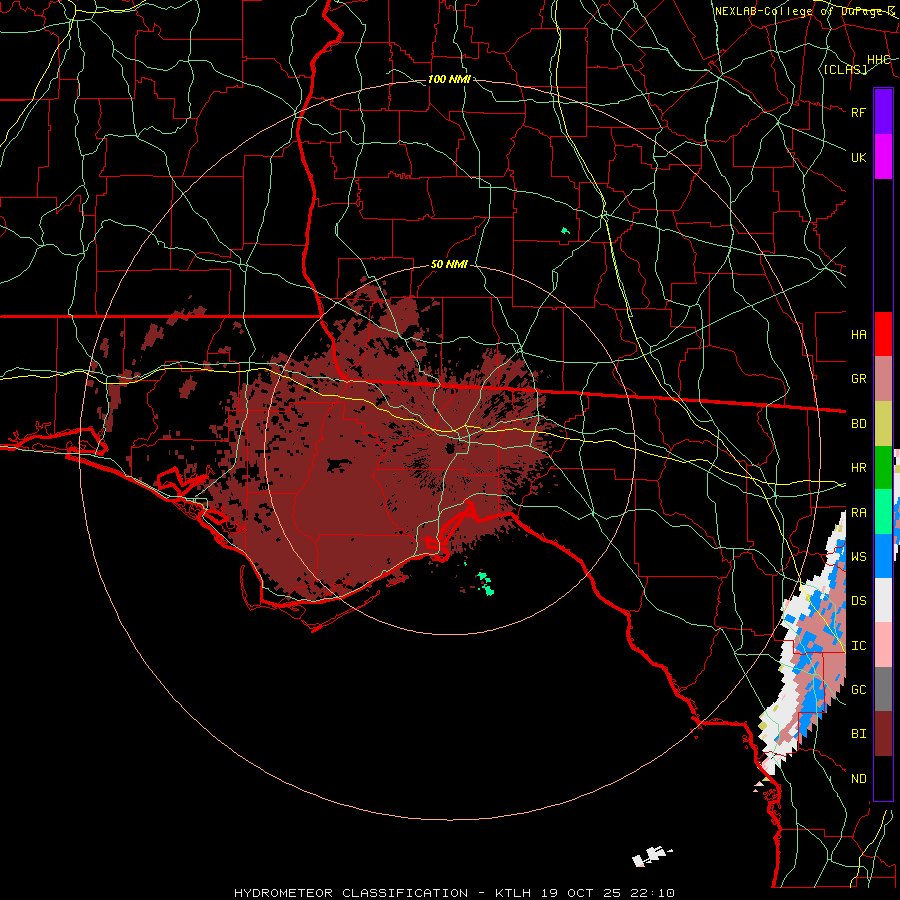Choose the mint green RA swatch
900x900 pixels.
click(883, 512)
